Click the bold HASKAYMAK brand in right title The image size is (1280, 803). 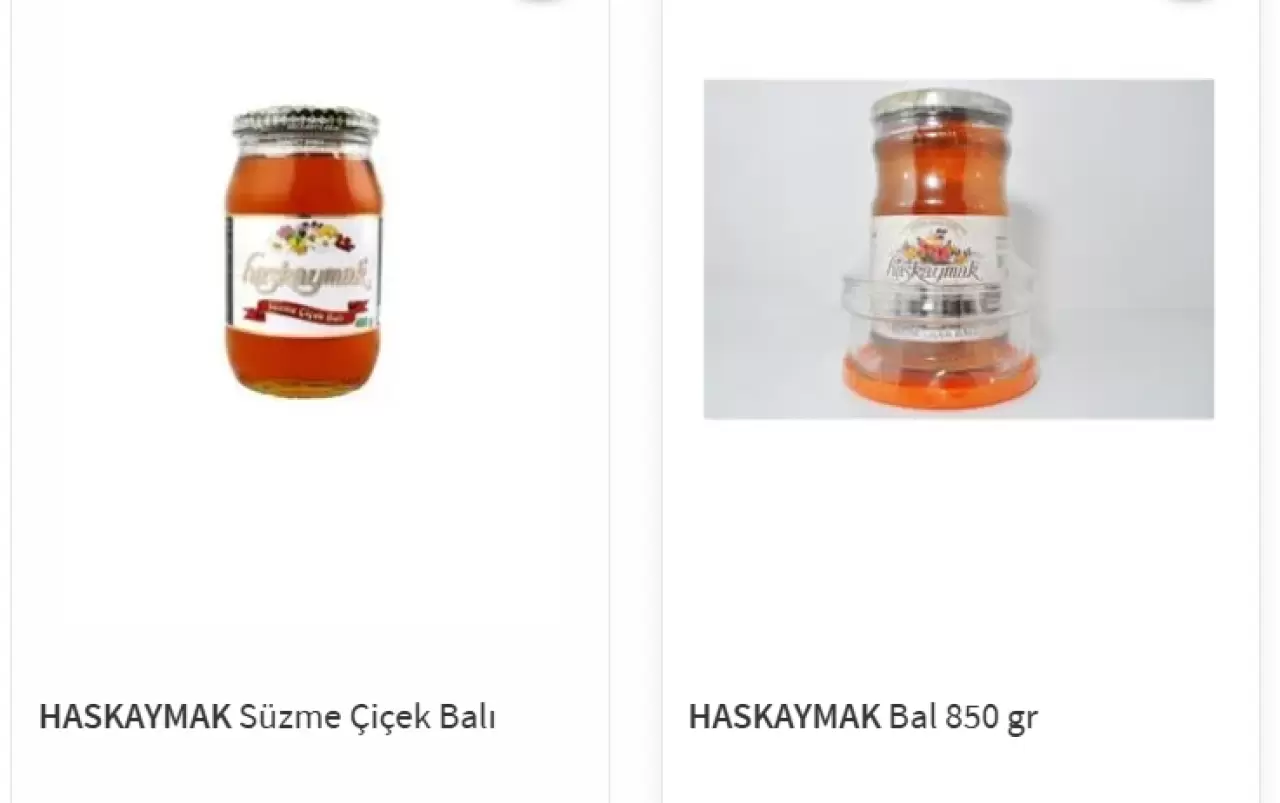pyautogui.click(x=785, y=717)
